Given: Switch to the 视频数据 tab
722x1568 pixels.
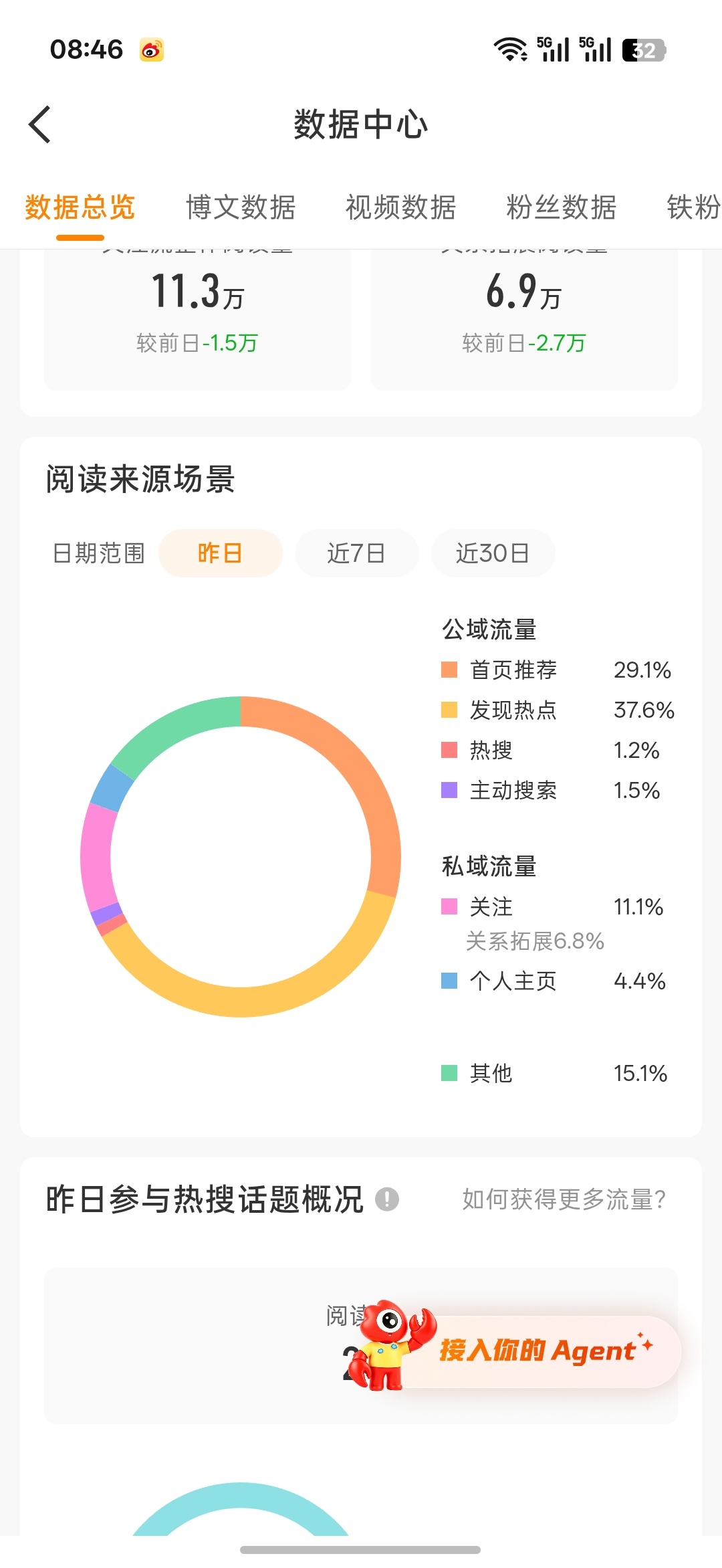Looking at the screenshot, I should tap(401, 207).
